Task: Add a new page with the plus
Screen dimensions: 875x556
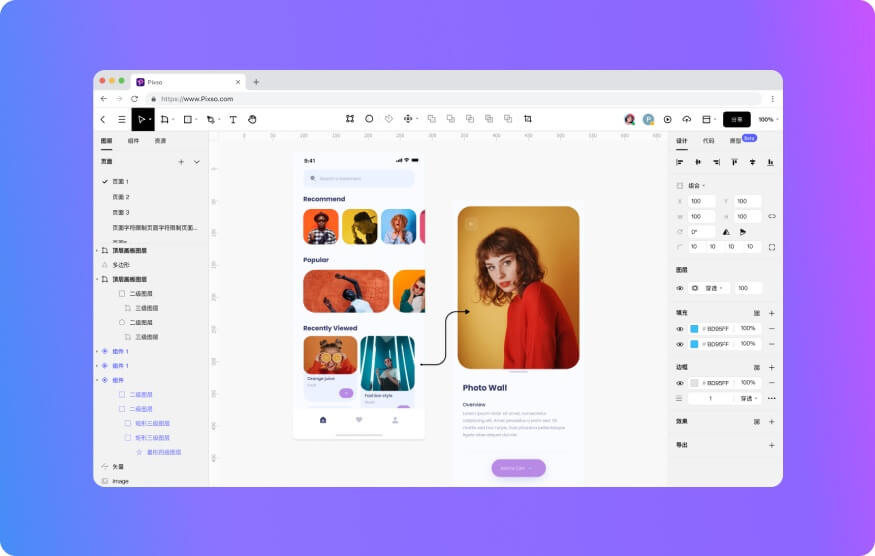Action: click(x=181, y=162)
